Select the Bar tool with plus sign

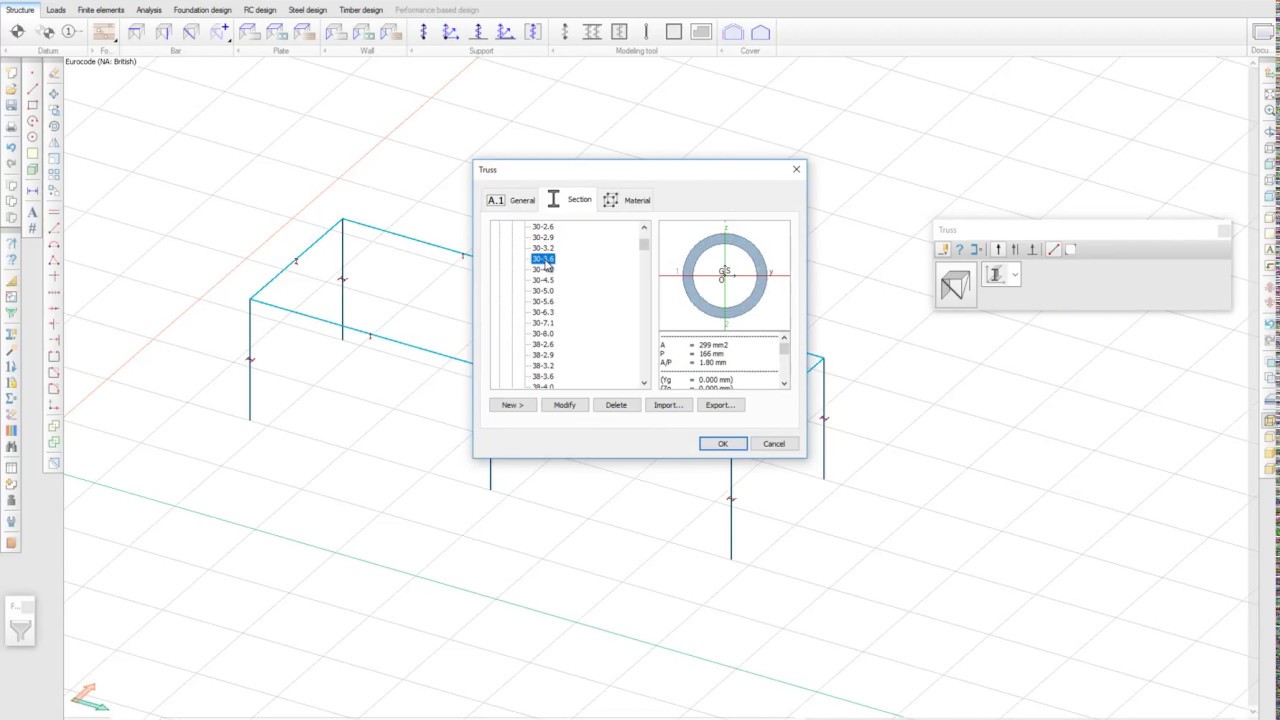click(x=219, y=32)
